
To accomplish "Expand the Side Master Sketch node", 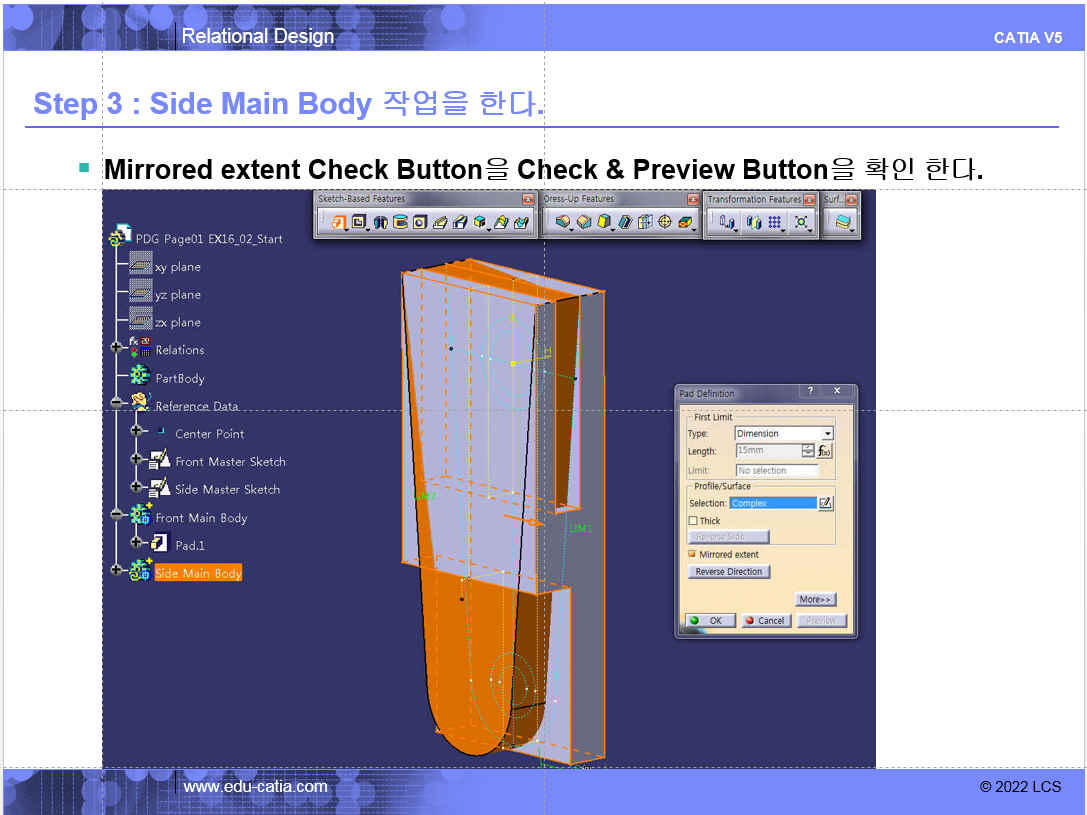I will [137, 487].
